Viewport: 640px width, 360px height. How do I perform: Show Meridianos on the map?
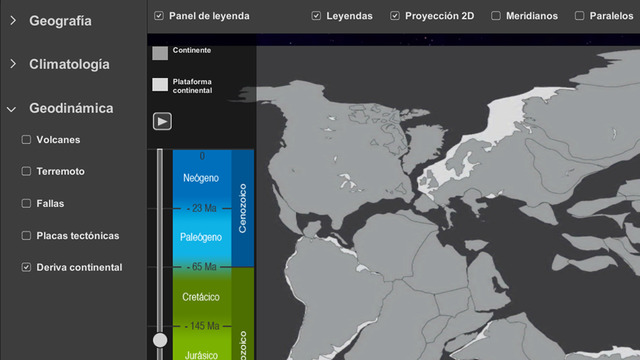click(x=496, y=16)
